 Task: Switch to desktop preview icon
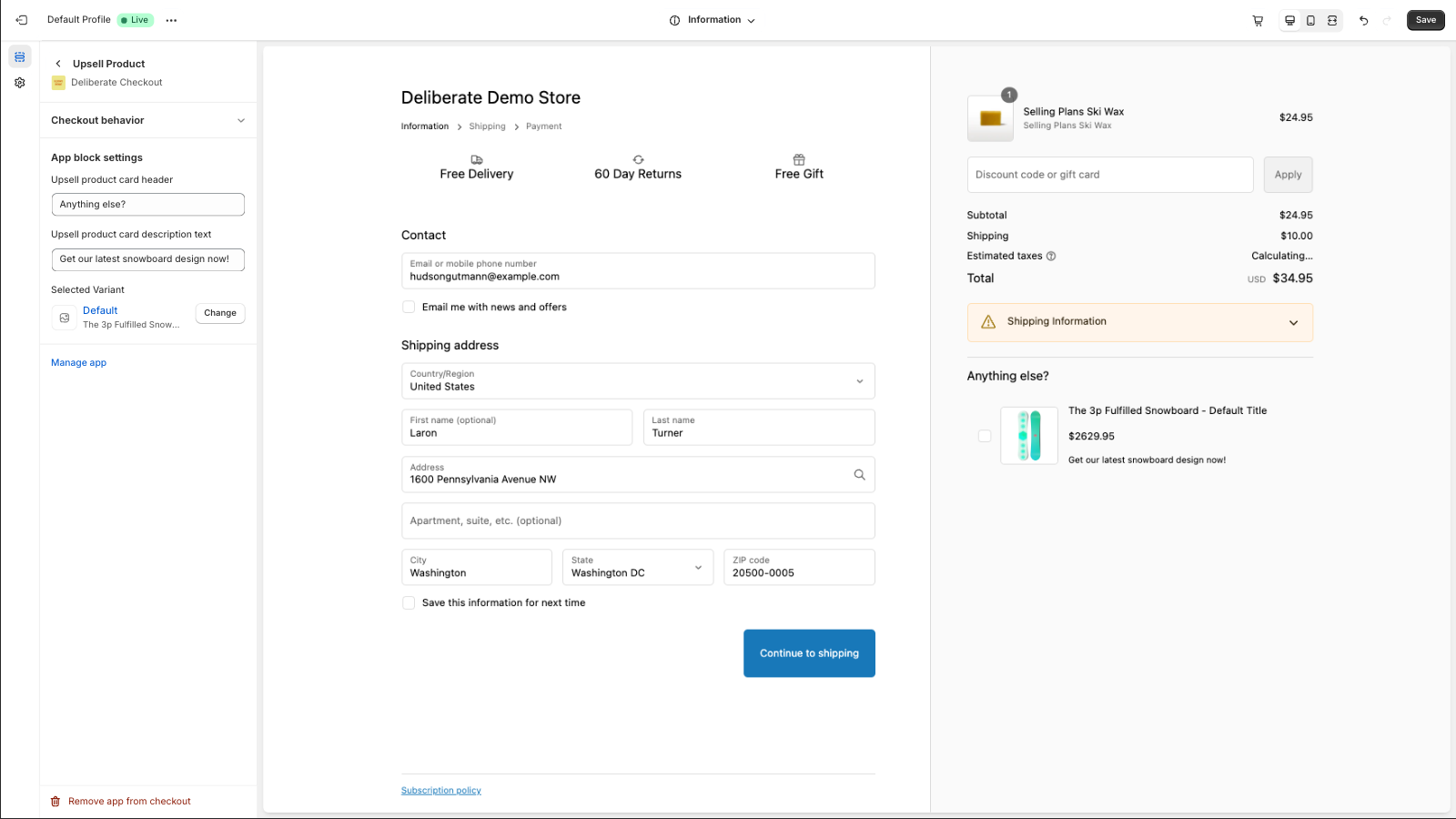[x=1289, y=20]
